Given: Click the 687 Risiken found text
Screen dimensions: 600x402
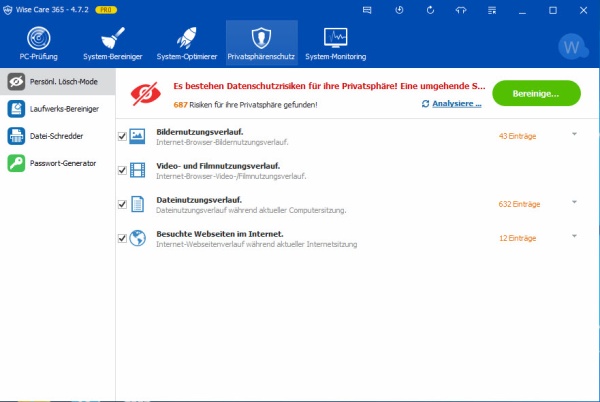Looking at the screenshot, I should [245, 105].
